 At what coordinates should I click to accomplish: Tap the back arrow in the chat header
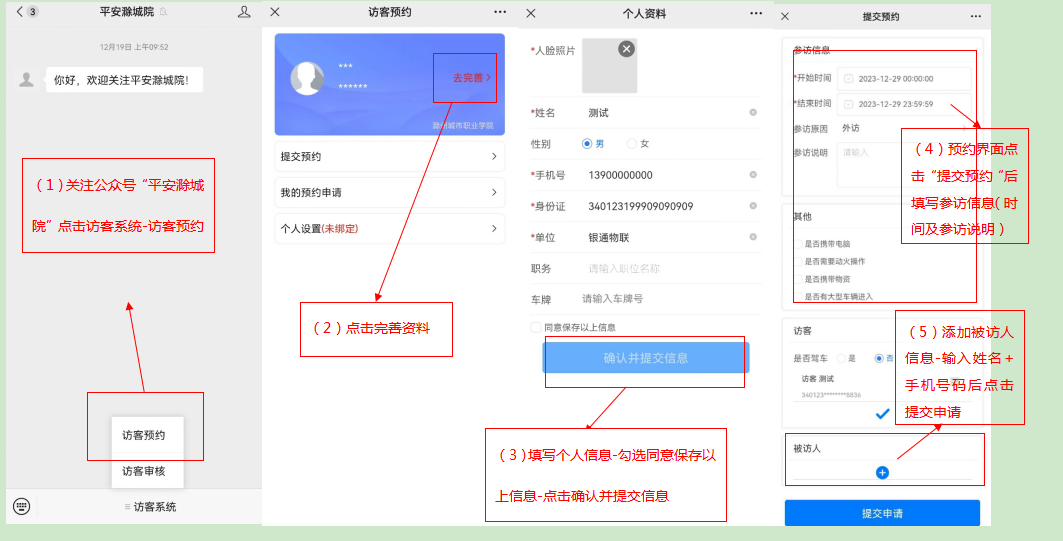pyautogui.click(x=19, y=12)
